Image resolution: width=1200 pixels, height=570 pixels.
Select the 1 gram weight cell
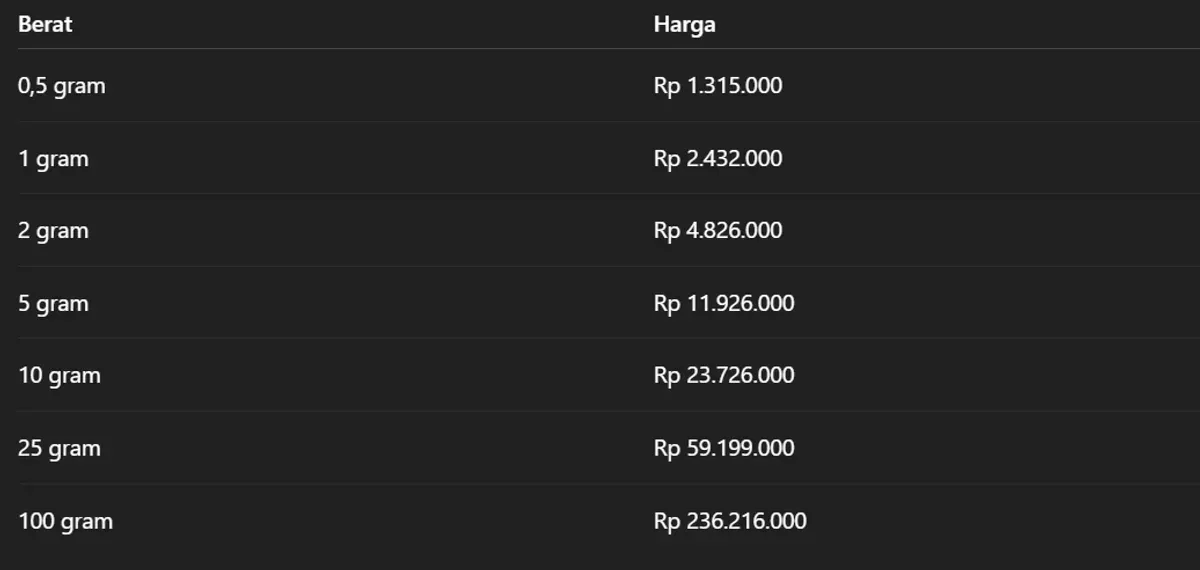click(53, 159)
